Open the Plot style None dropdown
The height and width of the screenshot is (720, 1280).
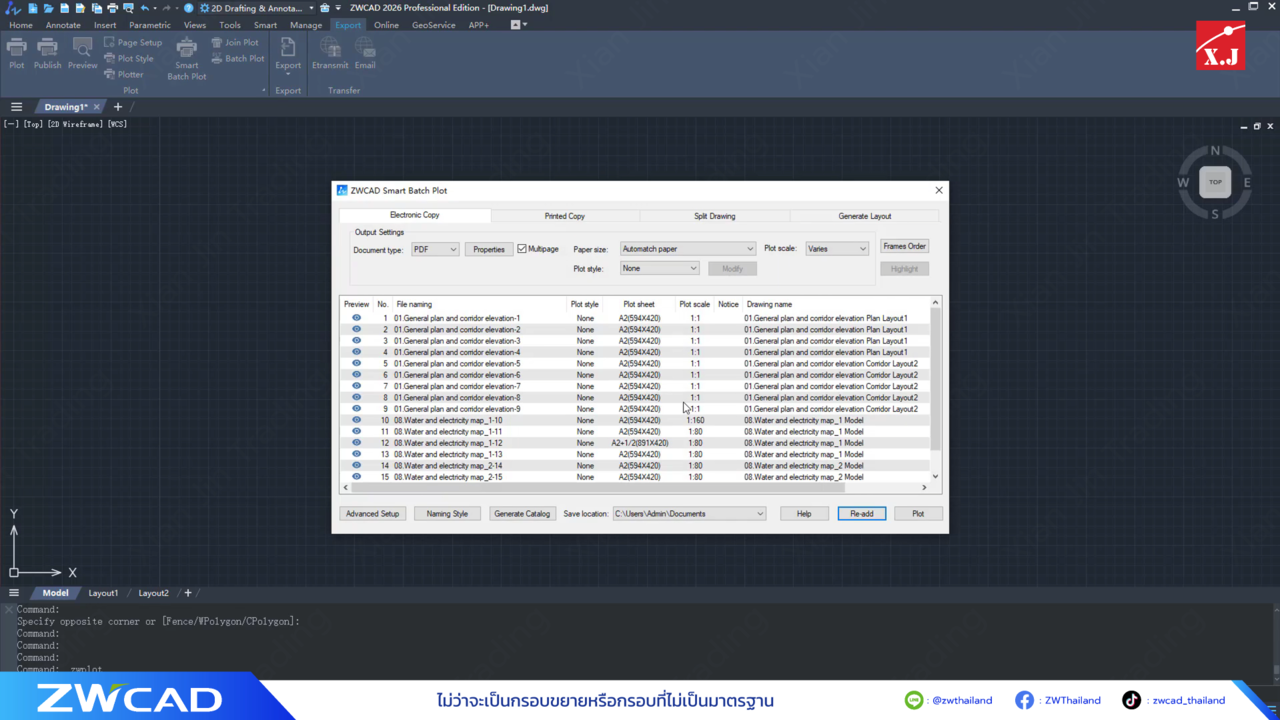(660, 268)
